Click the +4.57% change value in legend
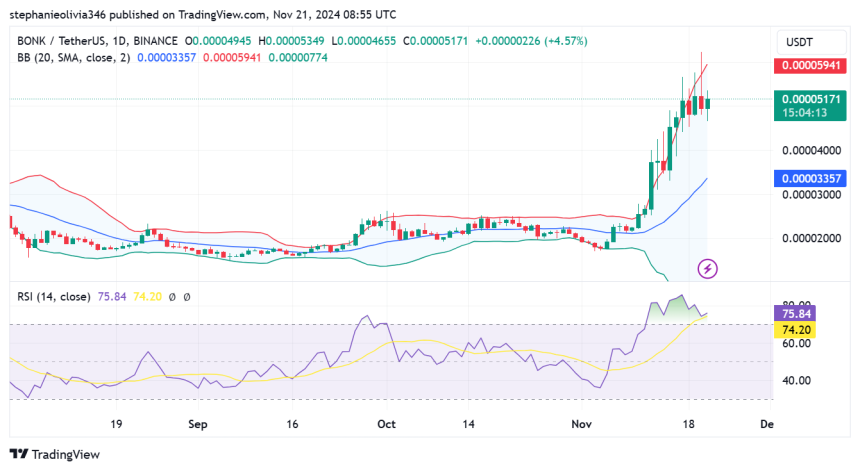The height and width of the screenshot is (471, 860). click(565, 41)
